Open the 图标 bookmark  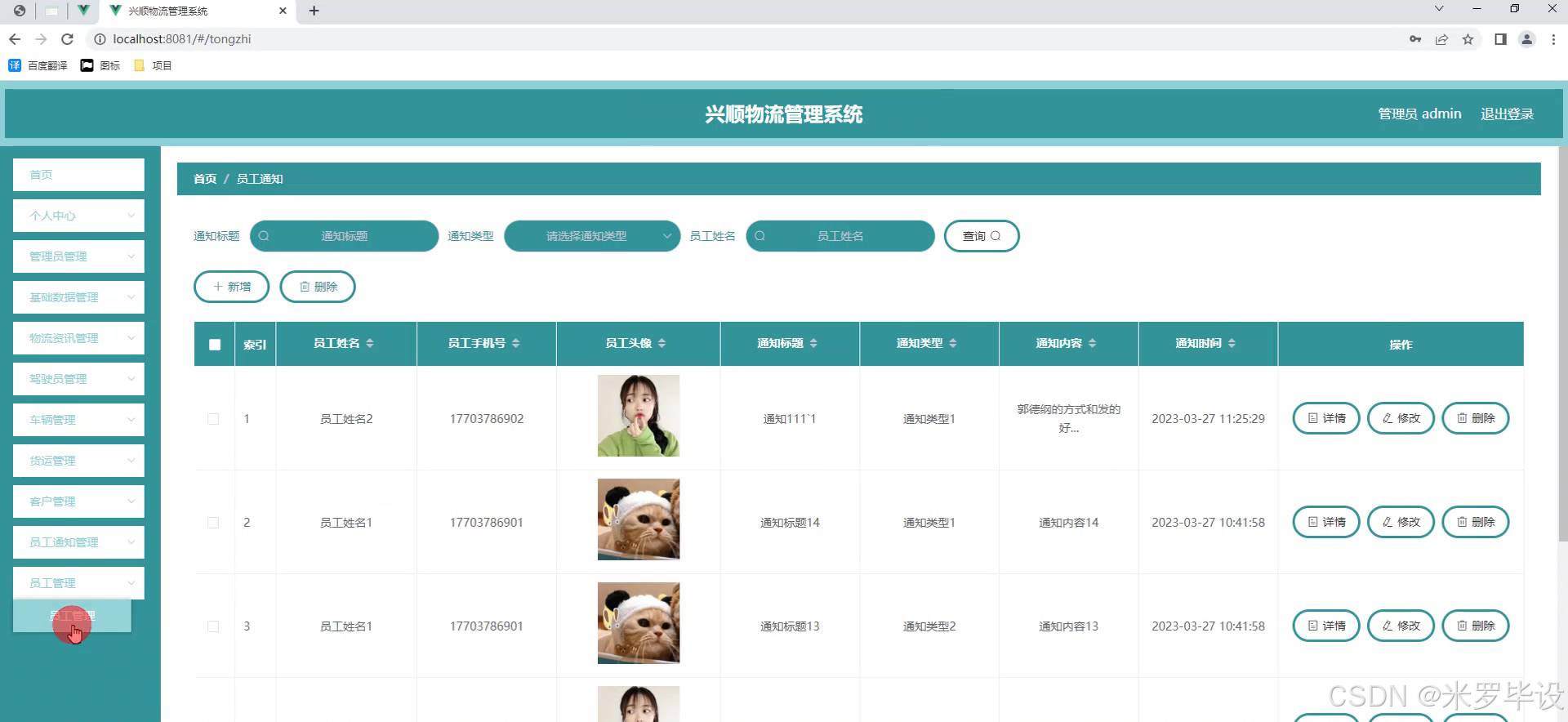point(100,65)
